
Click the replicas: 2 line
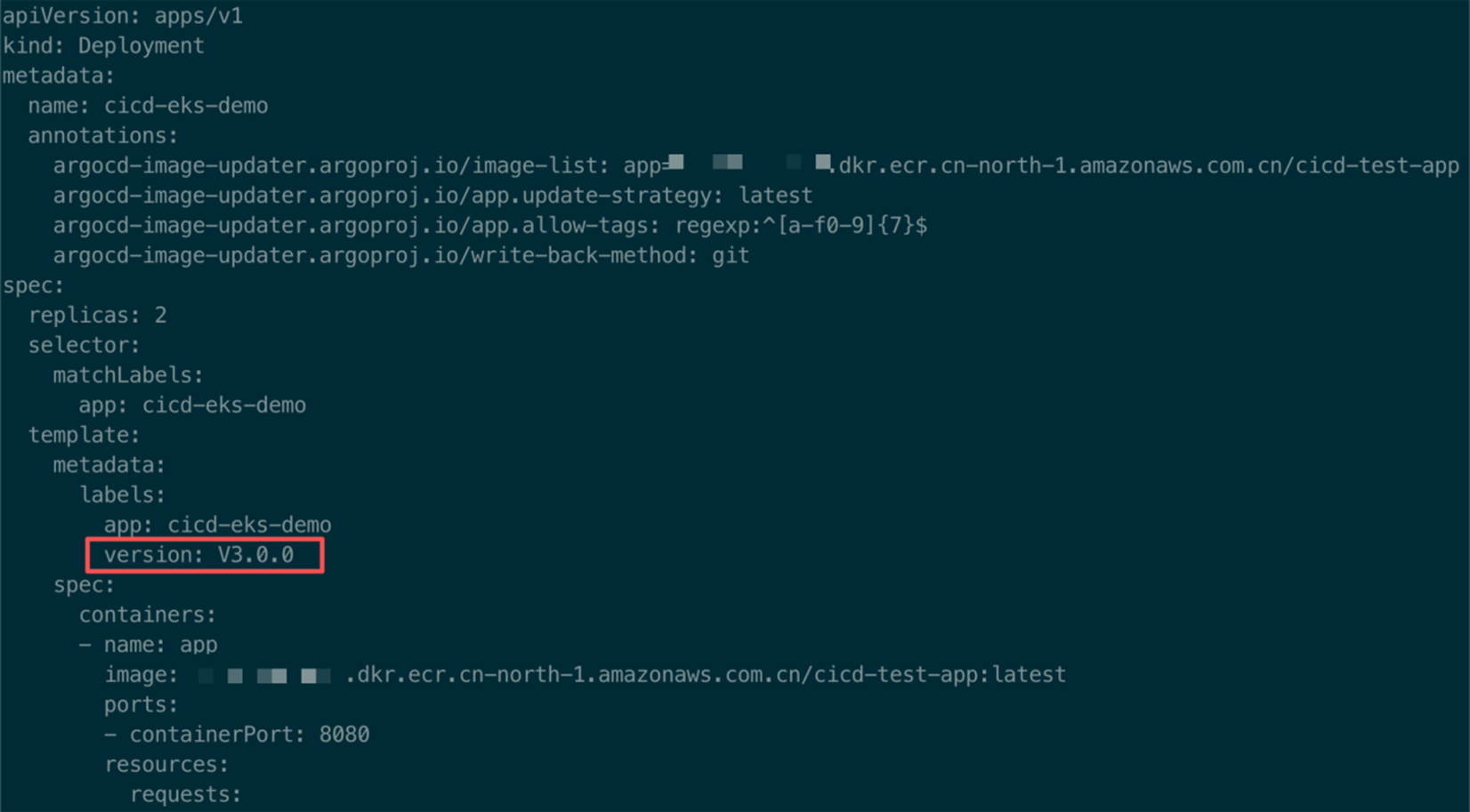pyautogui.click(x=97, y=315)
